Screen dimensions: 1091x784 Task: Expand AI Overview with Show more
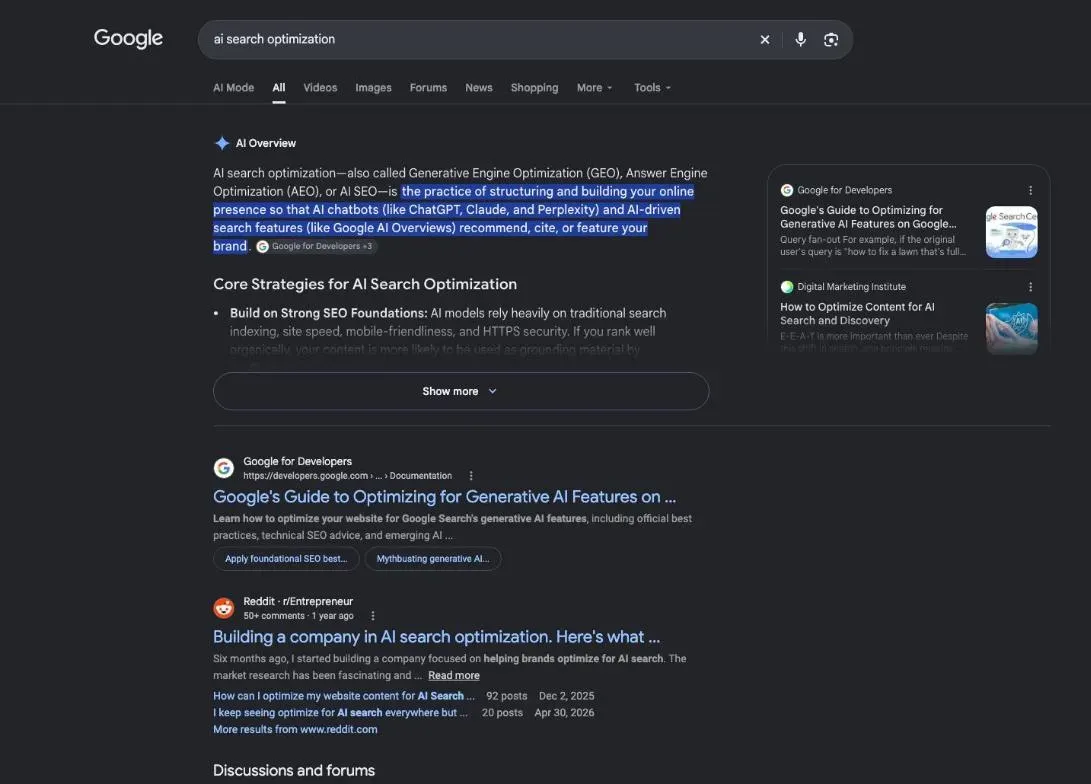coord(461,391)
